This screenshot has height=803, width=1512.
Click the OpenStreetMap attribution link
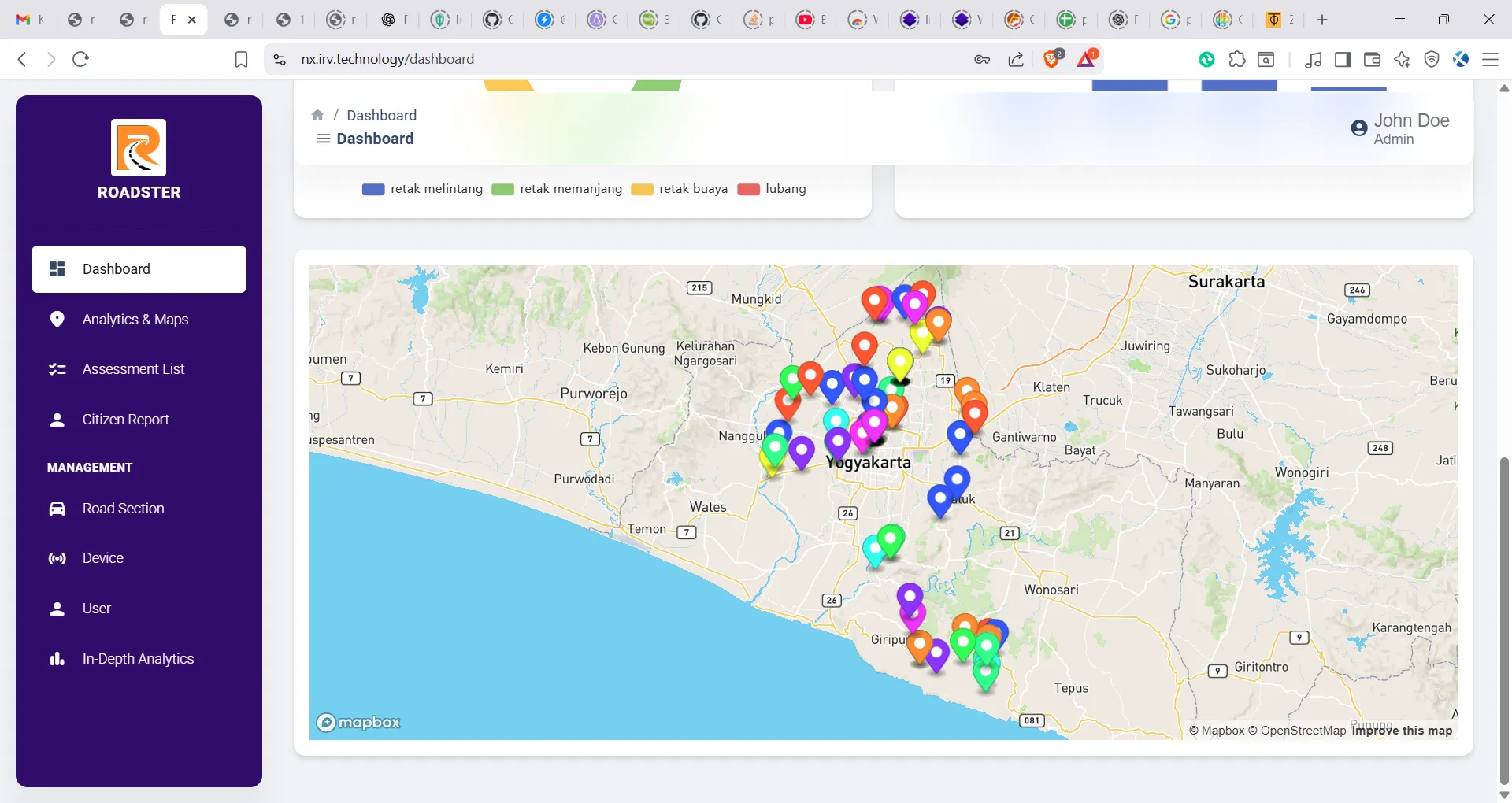pos(1297,731)
